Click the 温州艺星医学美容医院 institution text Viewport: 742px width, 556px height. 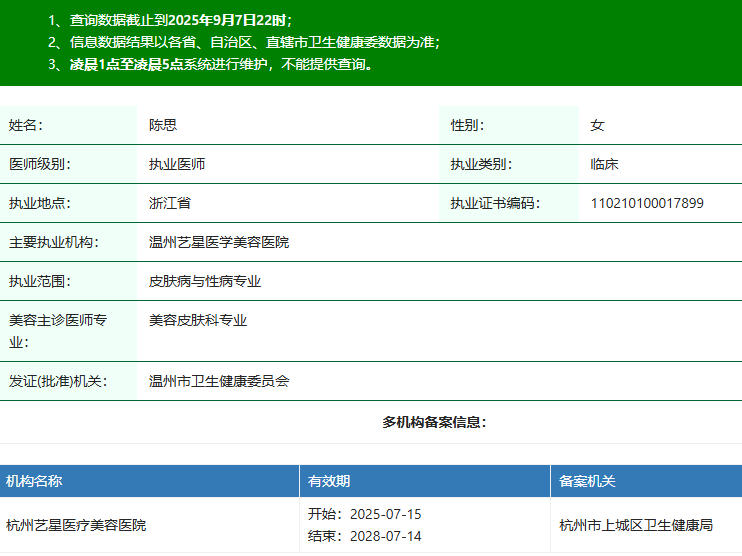tap(219, 242)
